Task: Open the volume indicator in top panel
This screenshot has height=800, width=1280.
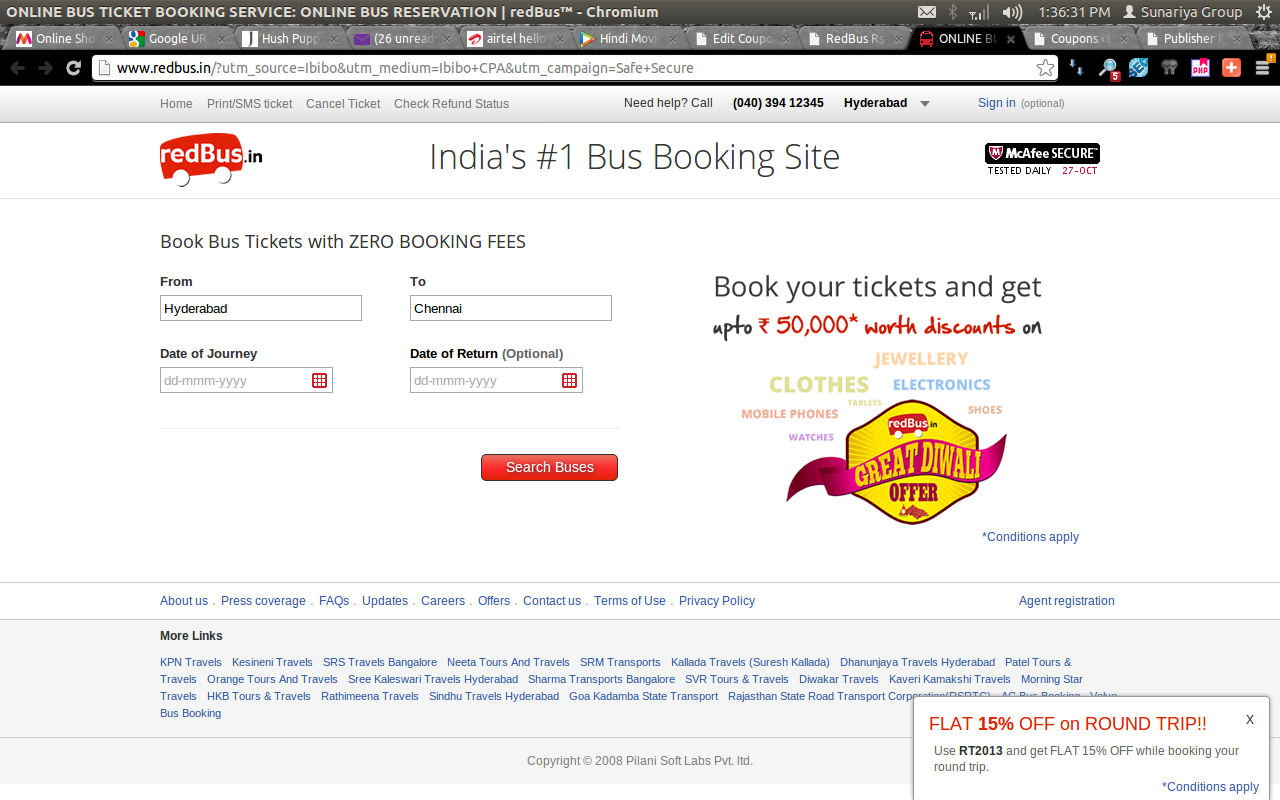Action: point(1012,12)
